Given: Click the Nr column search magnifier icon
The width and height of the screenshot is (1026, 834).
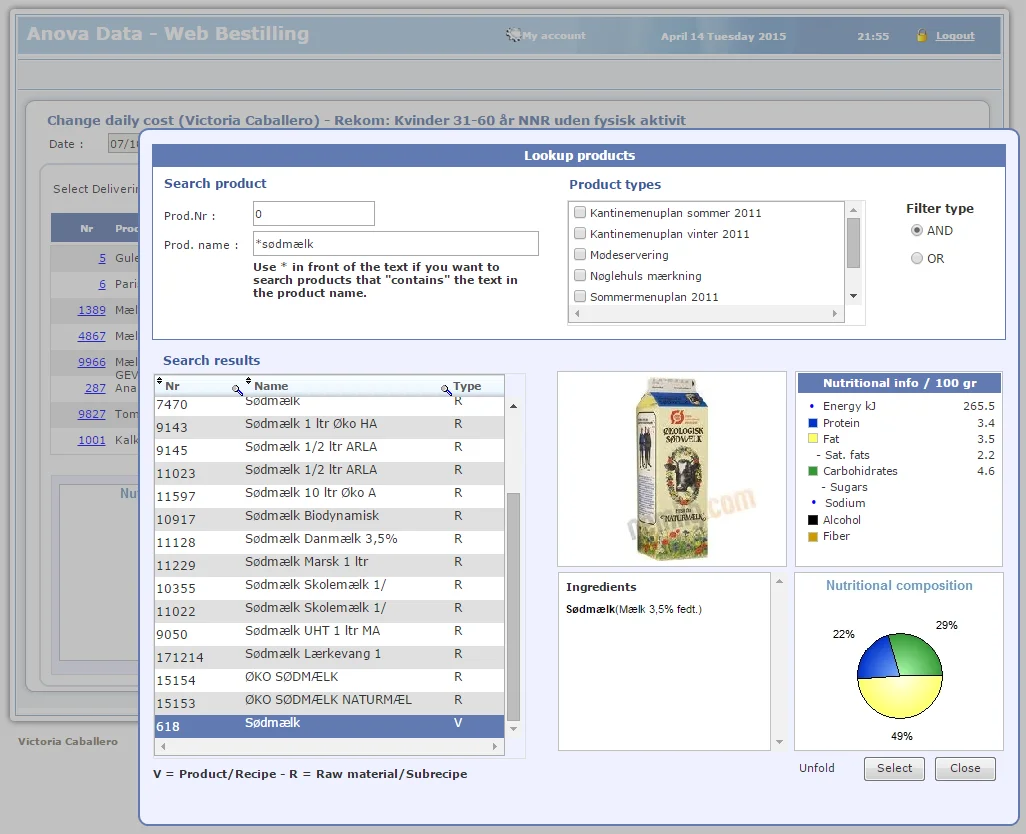Looking at the screenshot, I should click(237, 389).
